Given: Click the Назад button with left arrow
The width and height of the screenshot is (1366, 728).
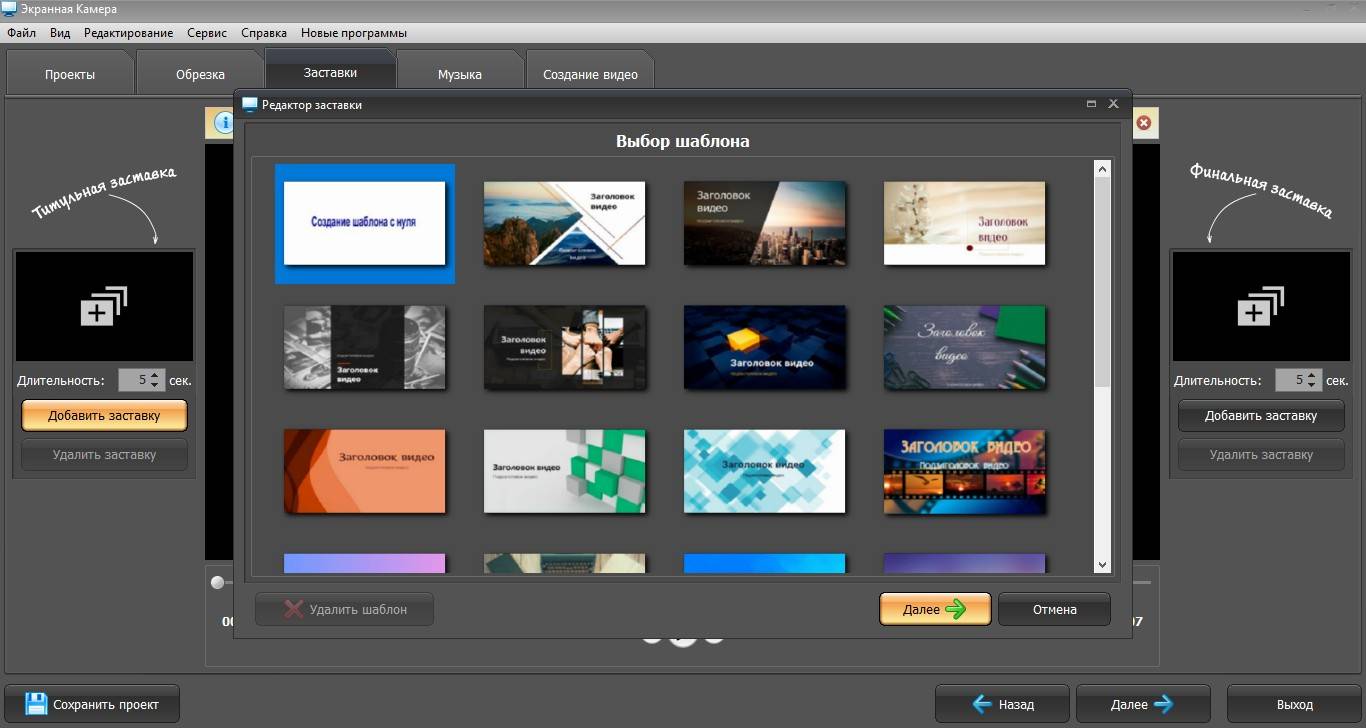Looking at the screenshot, I should pos(1002,704).
